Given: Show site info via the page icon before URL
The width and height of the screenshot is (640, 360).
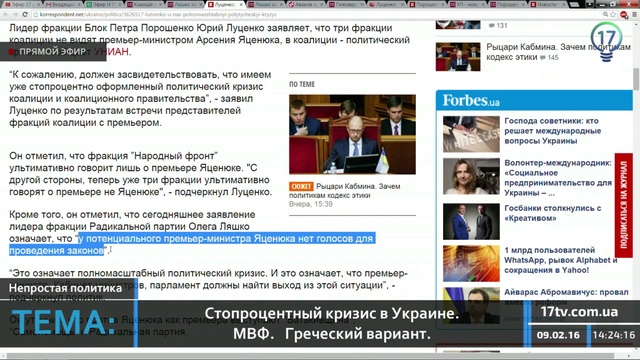Looking at the screenshot, I should (36, 14).
